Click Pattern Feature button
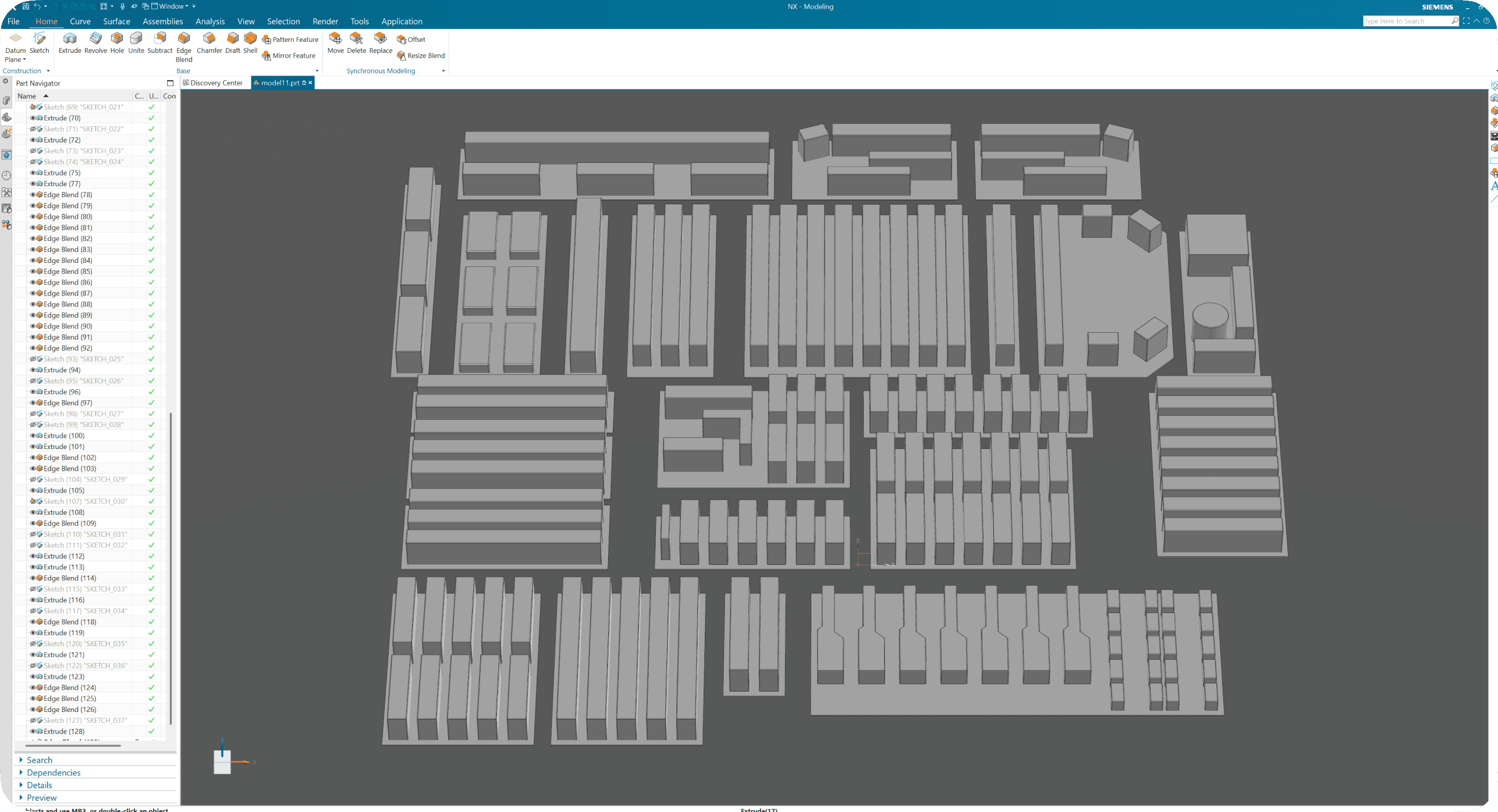The height and width of the screenshot is (812, 1498). pyautogui.click(x=290, y=40)
